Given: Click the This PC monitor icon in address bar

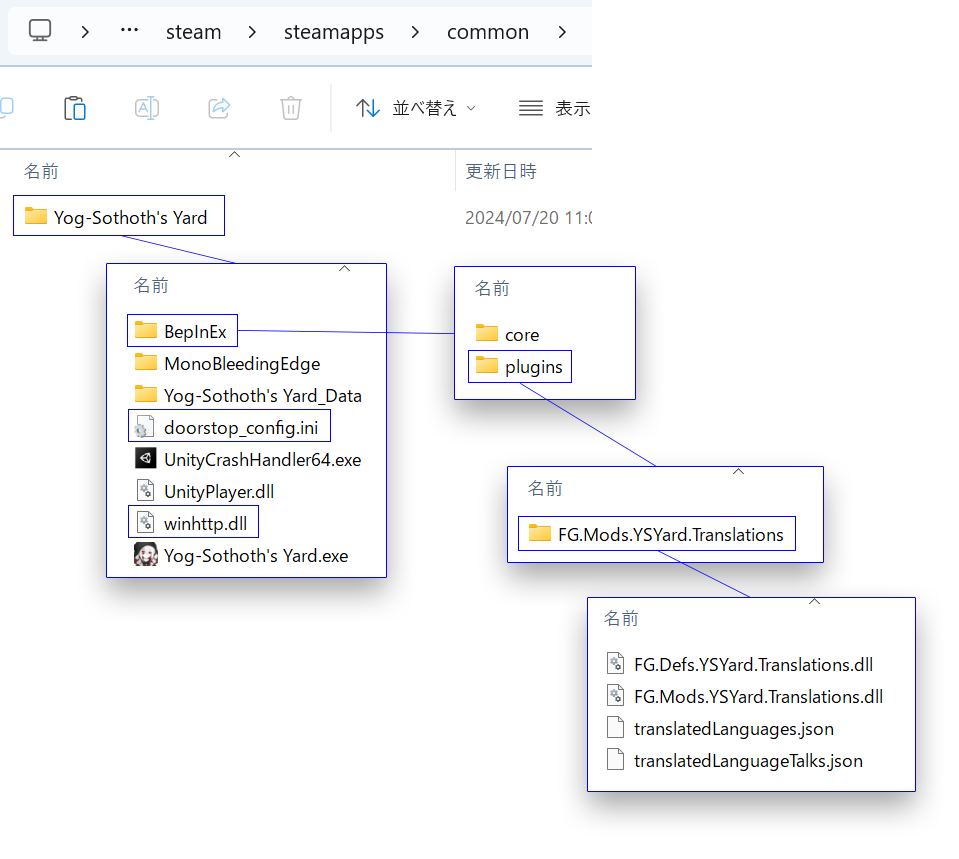Looking at the screenshot, I should click(40, 30).
